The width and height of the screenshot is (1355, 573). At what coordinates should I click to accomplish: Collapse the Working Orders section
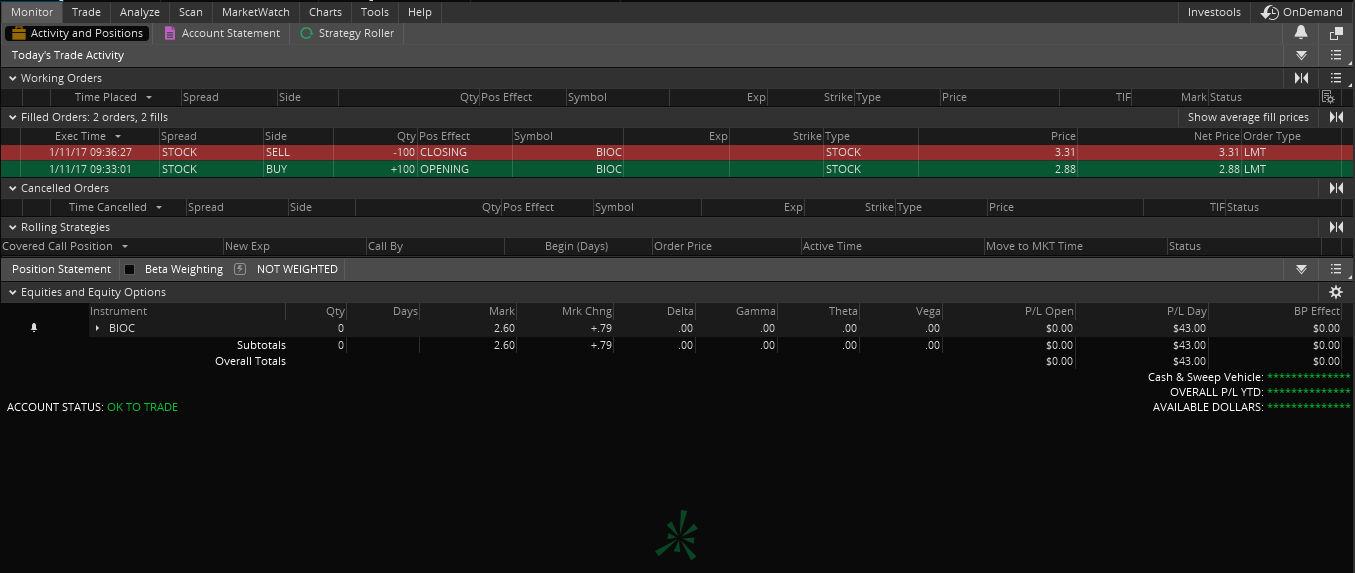click(x=13, y=78)
